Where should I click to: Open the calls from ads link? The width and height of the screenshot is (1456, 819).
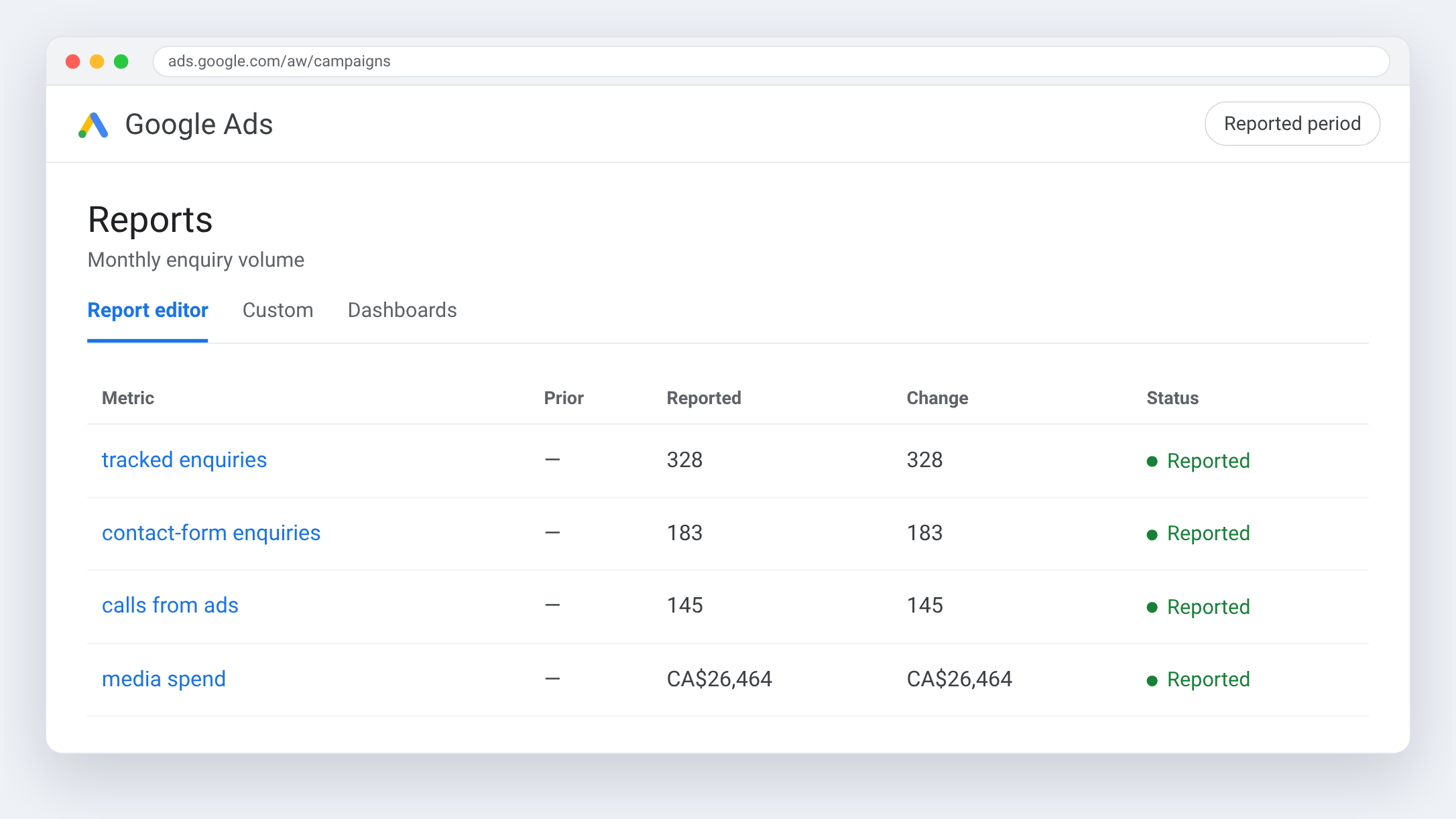click(x=170, y=605)
